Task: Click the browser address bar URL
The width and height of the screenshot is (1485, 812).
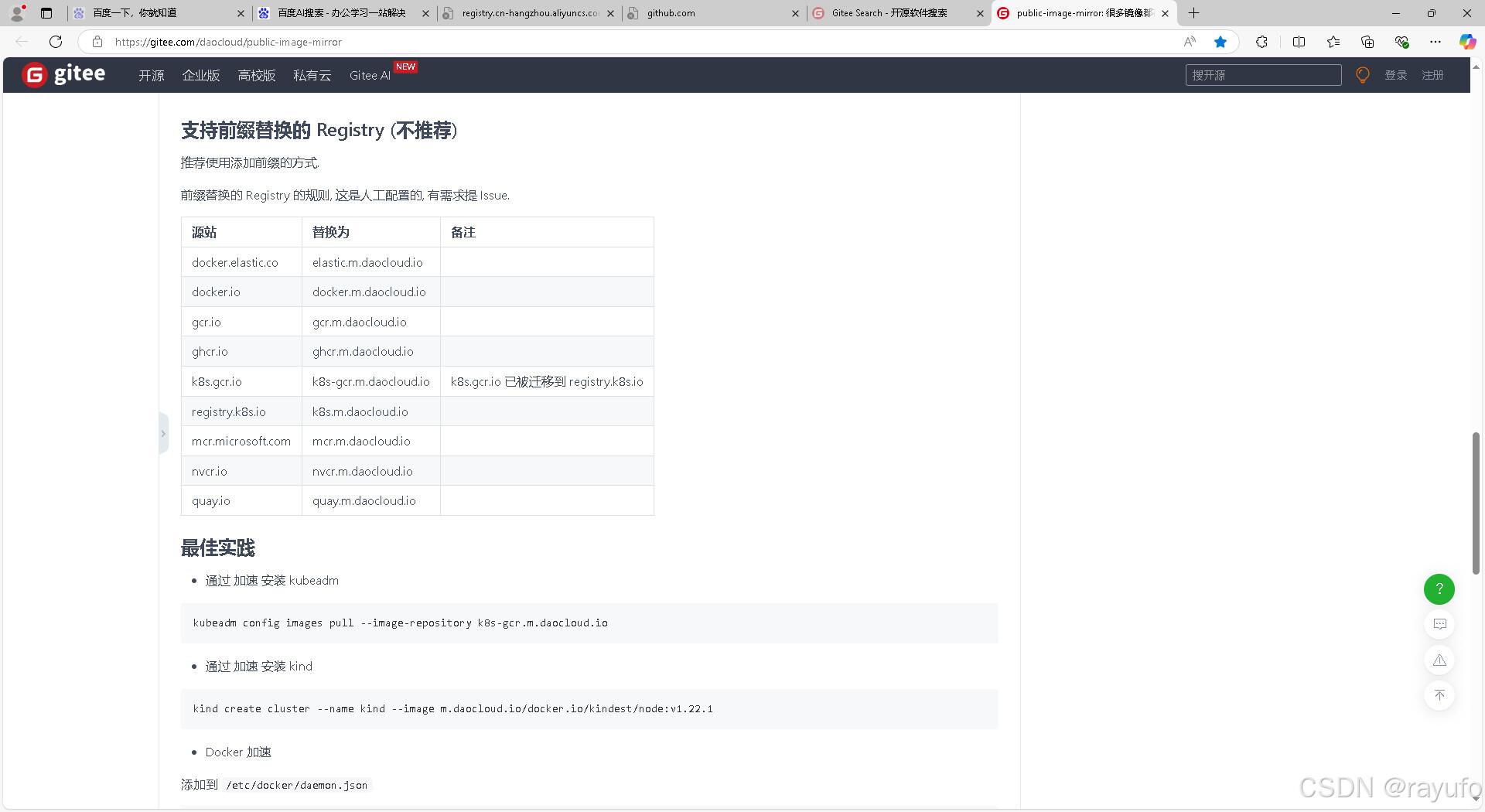Action: (228, 42)
